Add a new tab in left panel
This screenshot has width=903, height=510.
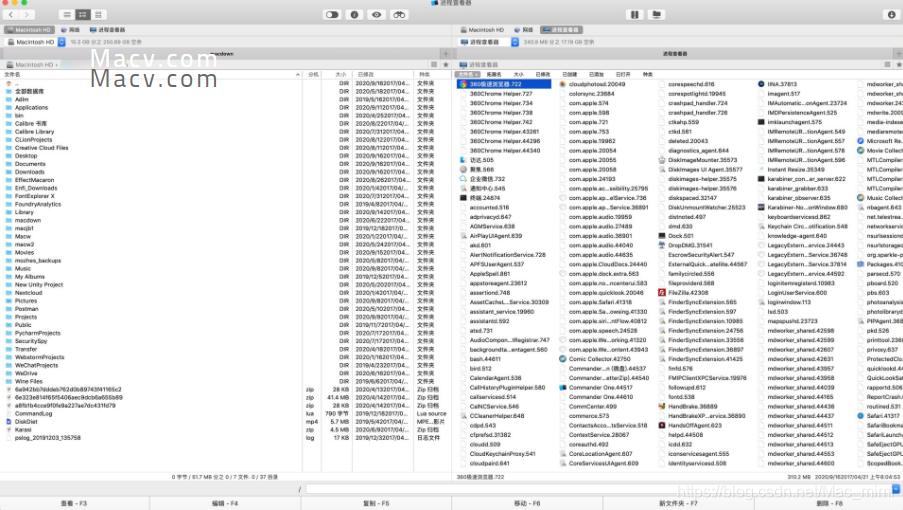pyautogui.click(x=445, y=54)
